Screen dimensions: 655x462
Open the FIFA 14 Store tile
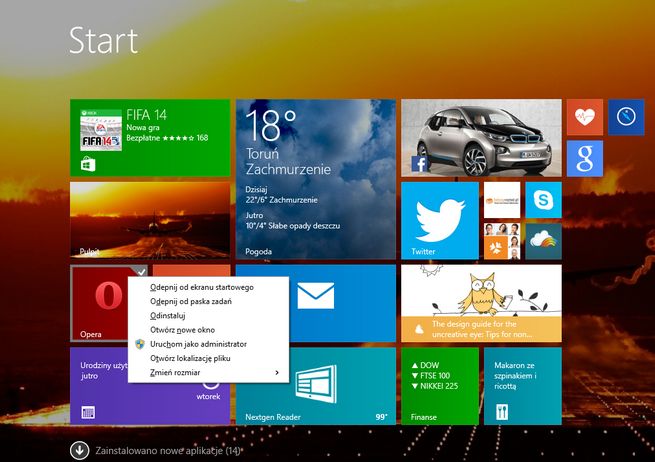click(x=150, y=138)
